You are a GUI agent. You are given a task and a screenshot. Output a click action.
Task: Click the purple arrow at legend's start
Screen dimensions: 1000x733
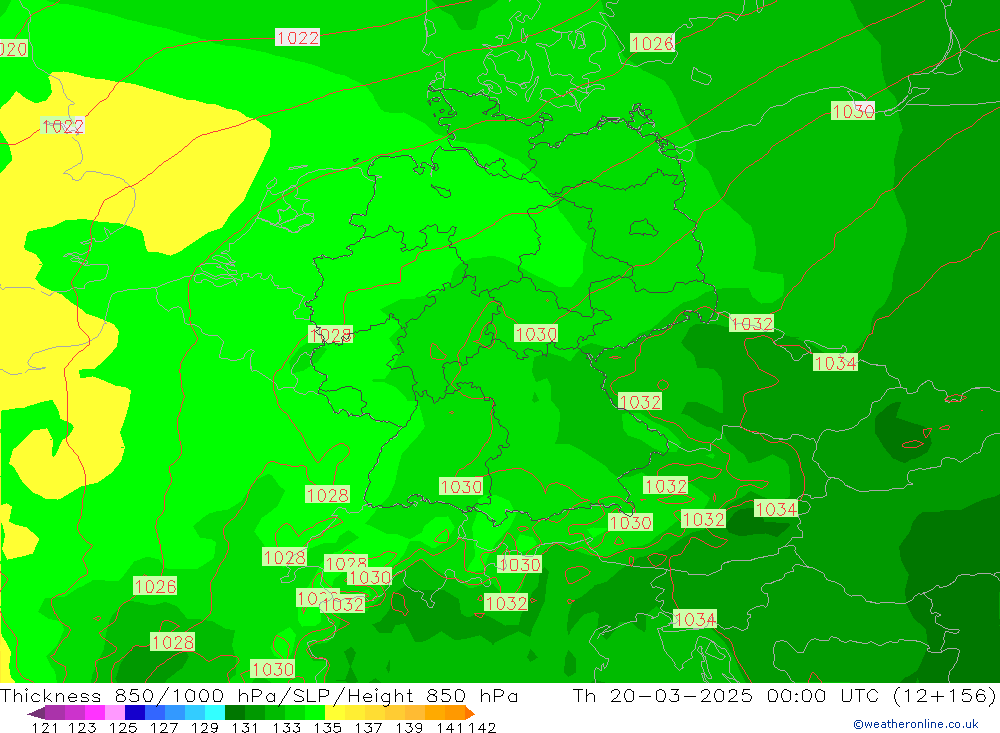[36, 713]
